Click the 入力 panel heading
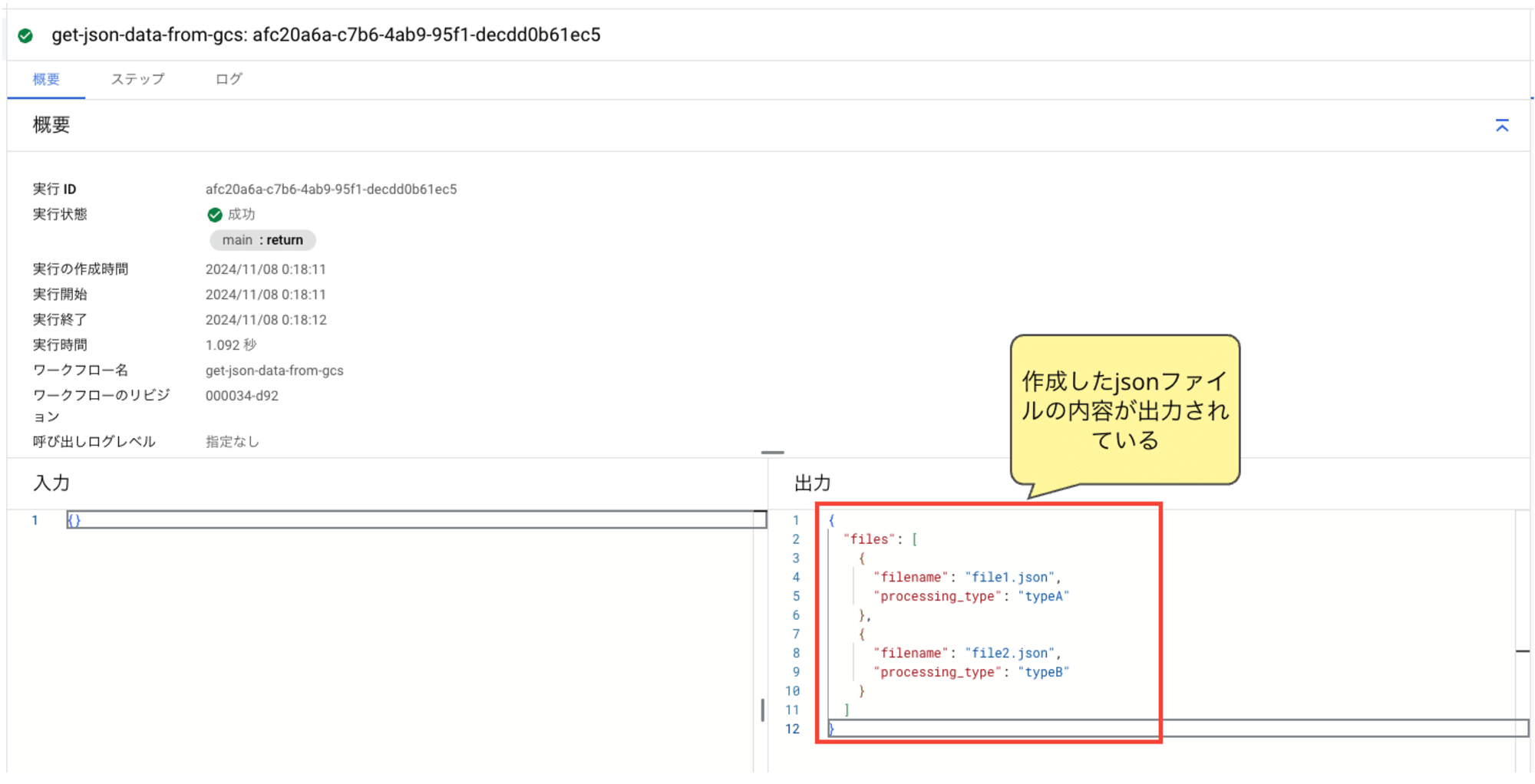 [51, 483]
